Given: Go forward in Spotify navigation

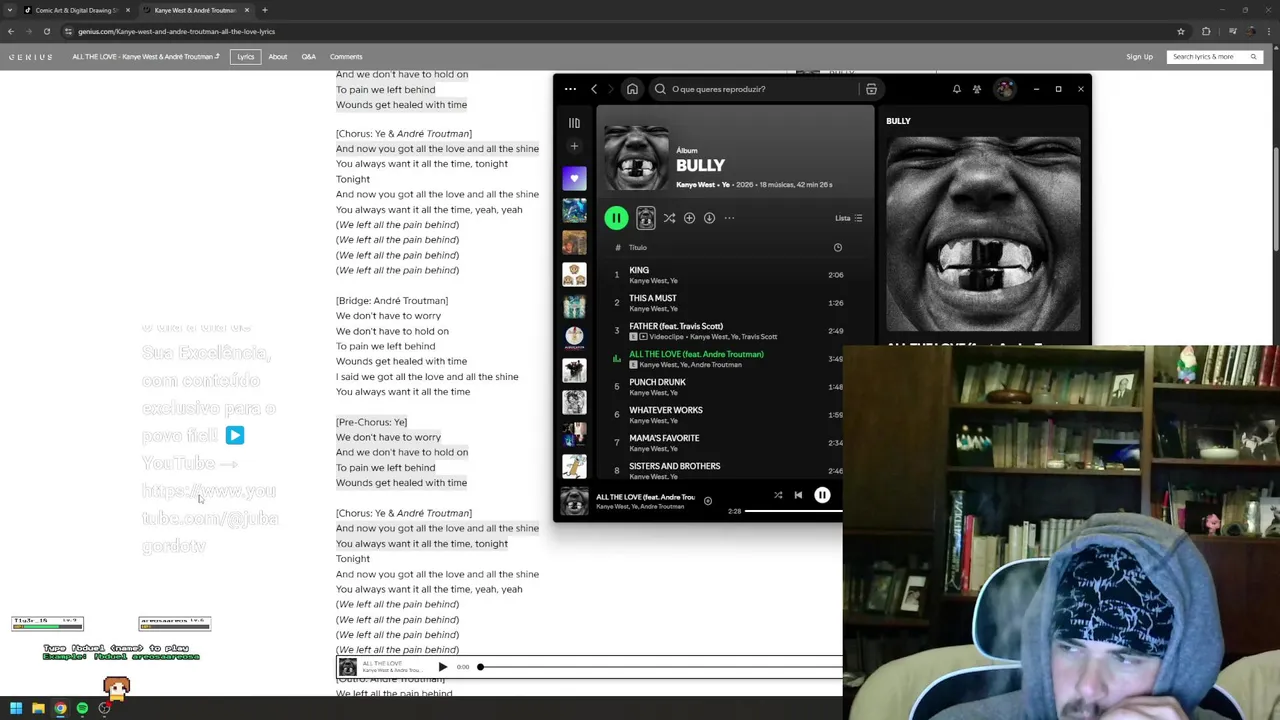Looking at the screenshot, I should coord(611,89).
